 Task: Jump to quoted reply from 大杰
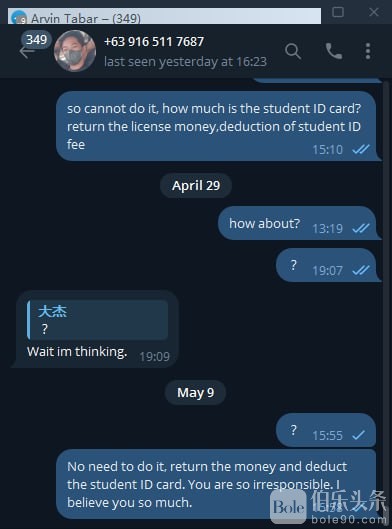[97, 320]
